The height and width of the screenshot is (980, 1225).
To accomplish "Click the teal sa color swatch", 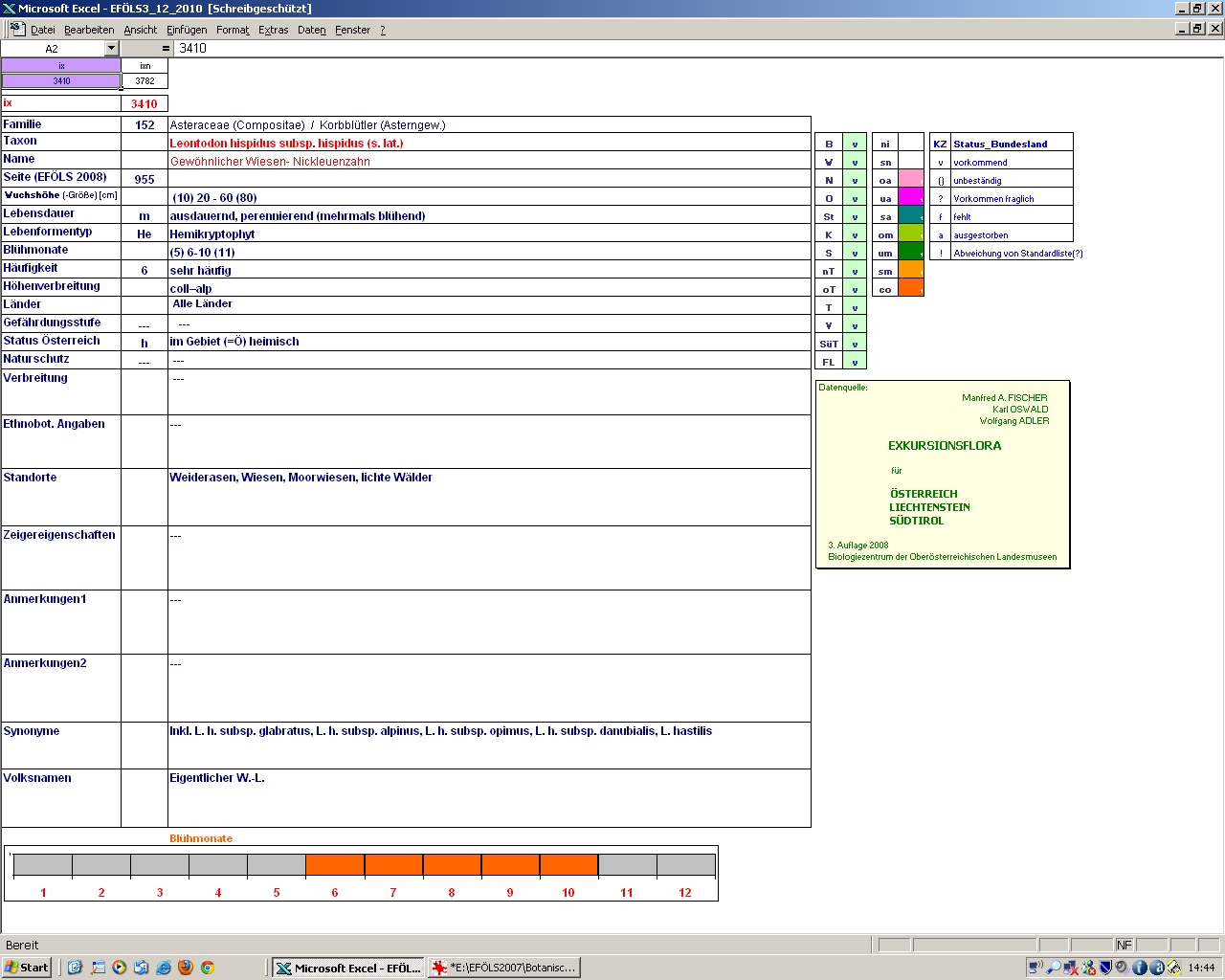I will click(x=911, y=216).
